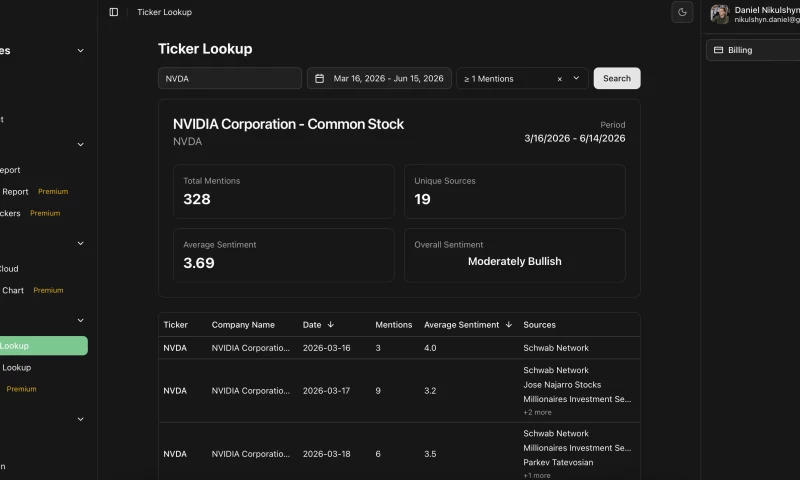Collapse the sidebar section above Lookup items

(81, 320)
